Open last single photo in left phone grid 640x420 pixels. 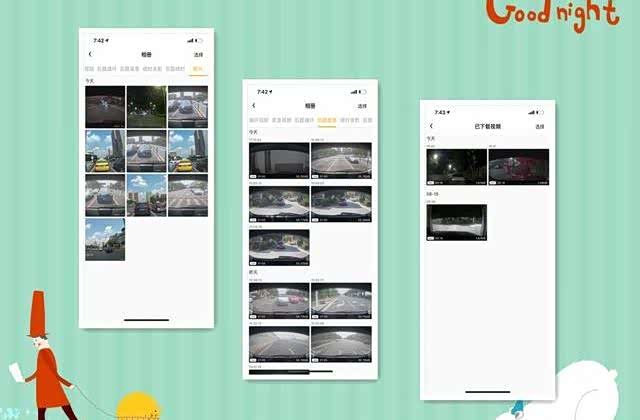[105, 240]
